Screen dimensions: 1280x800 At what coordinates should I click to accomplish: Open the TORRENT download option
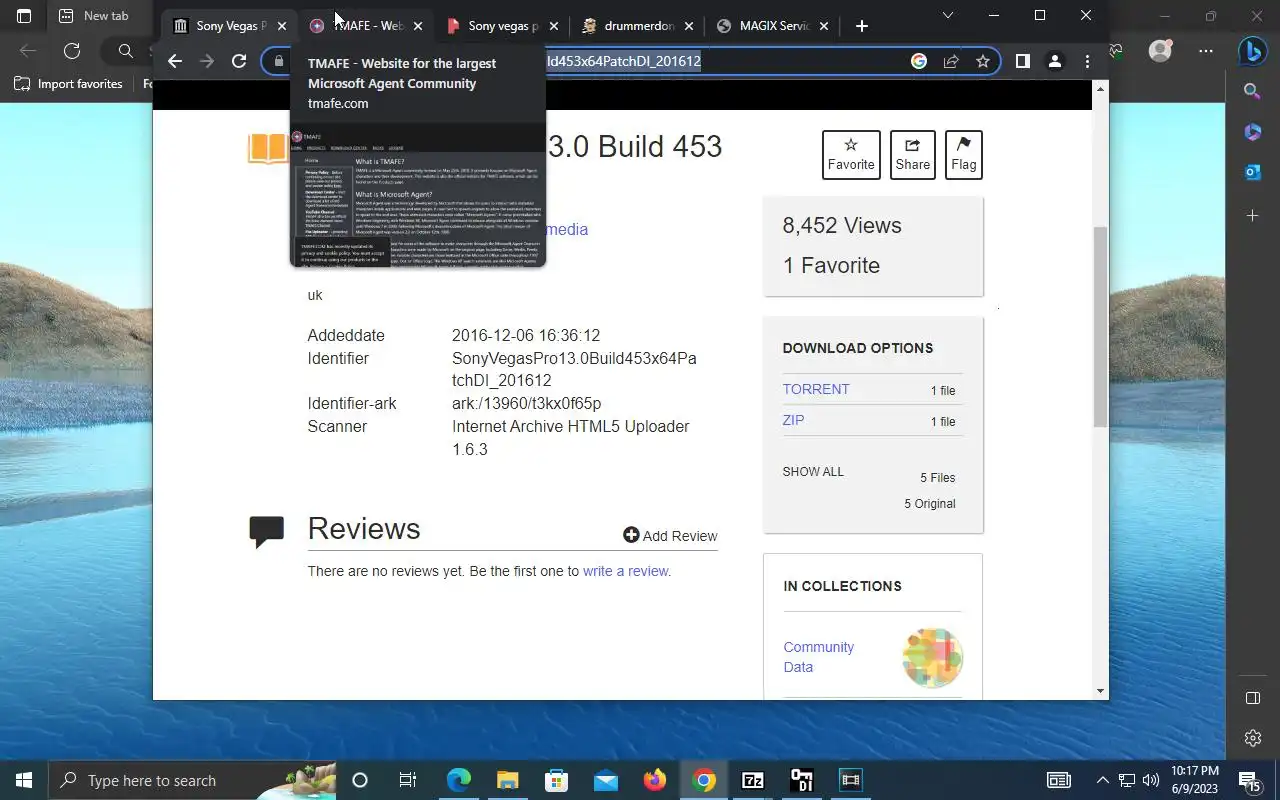coord(816,389)
